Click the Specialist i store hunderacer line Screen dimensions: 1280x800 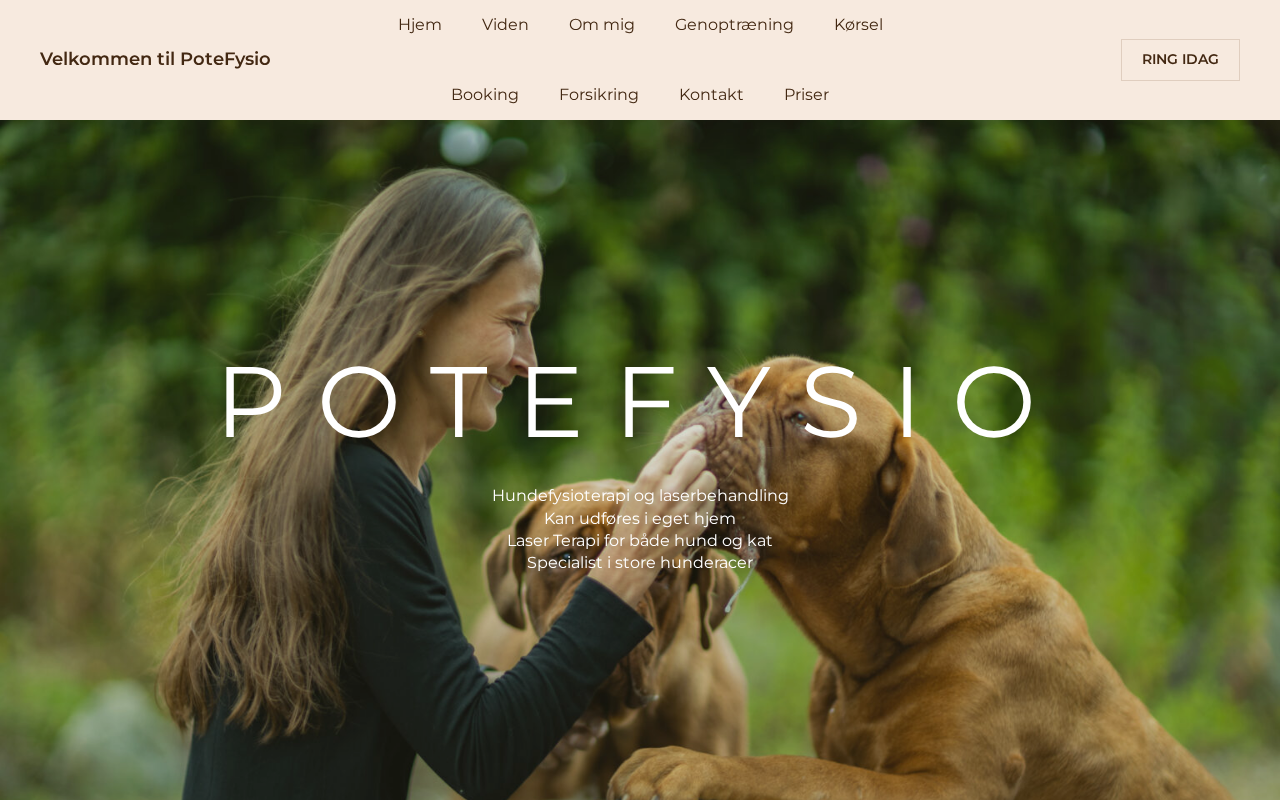(640, 563)
